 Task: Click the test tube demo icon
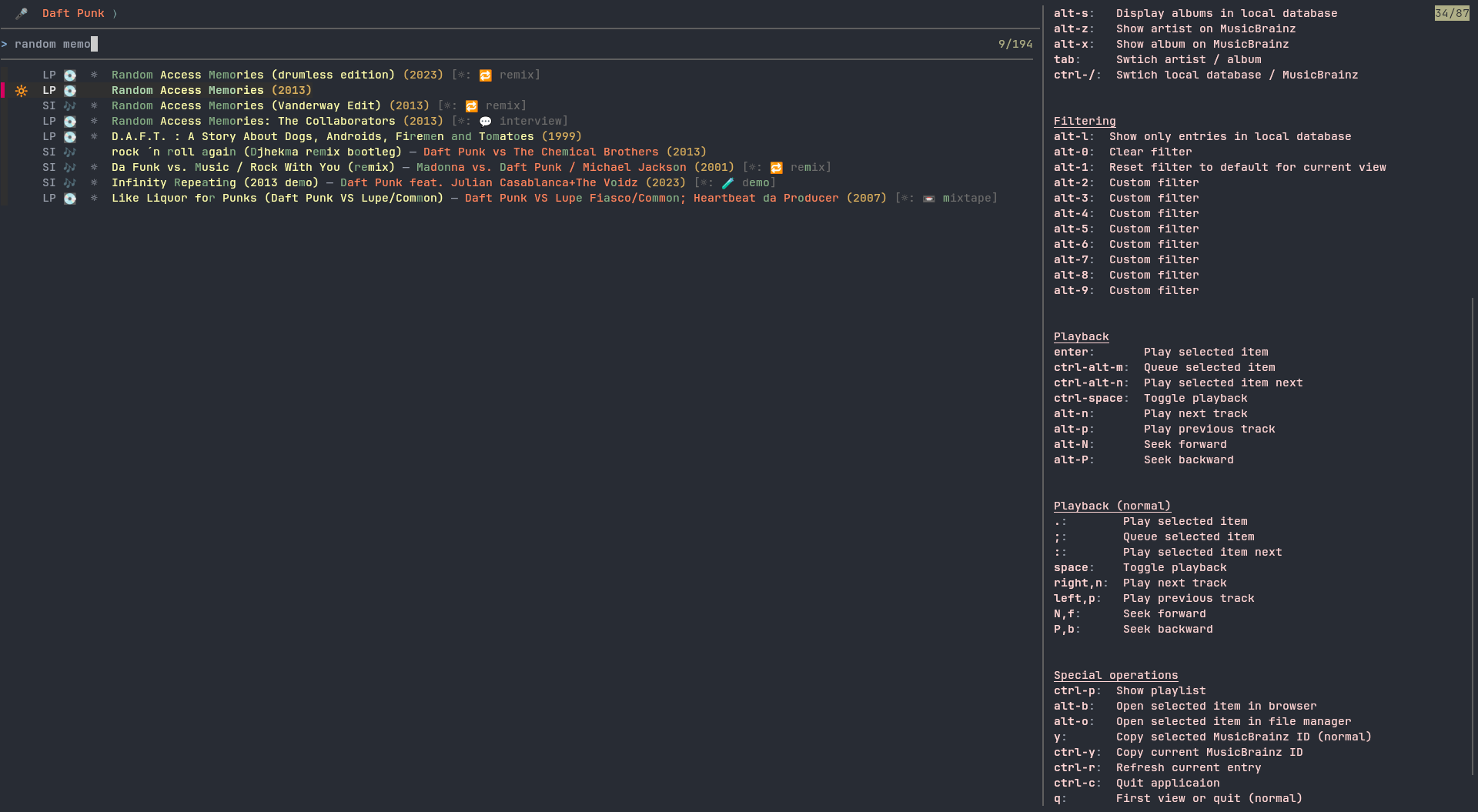tap(728, 183)
